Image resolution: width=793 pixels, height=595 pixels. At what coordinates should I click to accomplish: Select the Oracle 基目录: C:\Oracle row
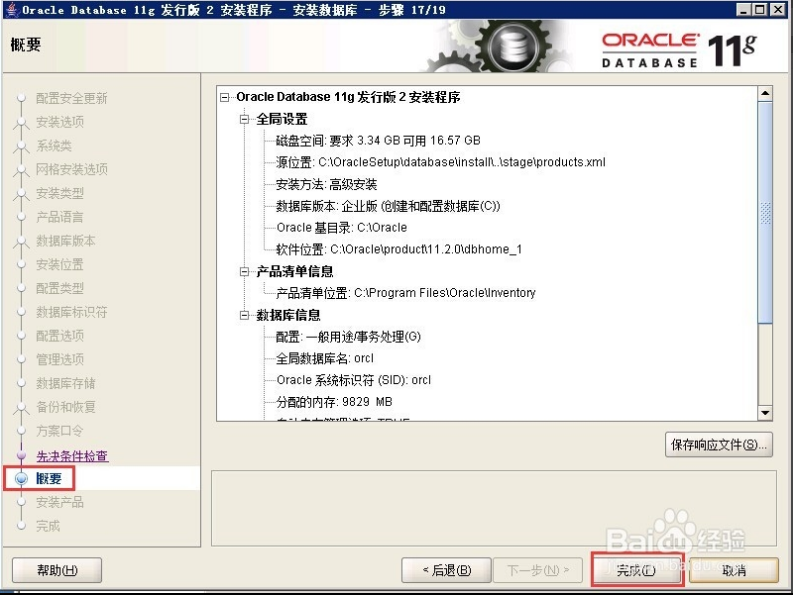(342, 228)
